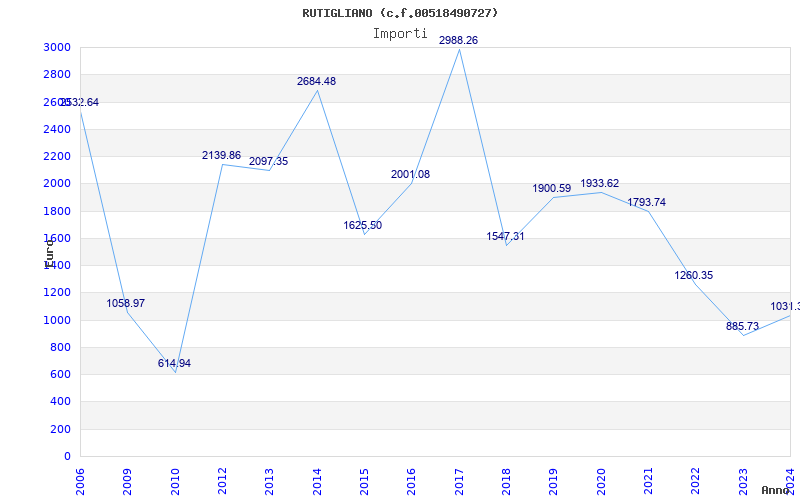Click the year 2009 axis label
The image size is (800, 500).
coord(127,482)
